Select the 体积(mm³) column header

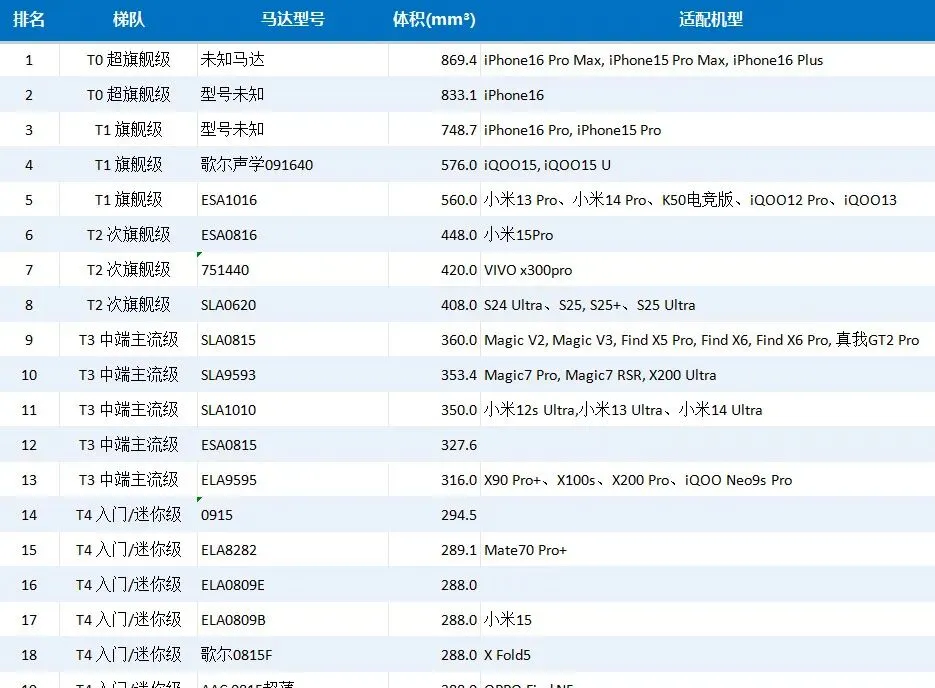pos(434,19)
